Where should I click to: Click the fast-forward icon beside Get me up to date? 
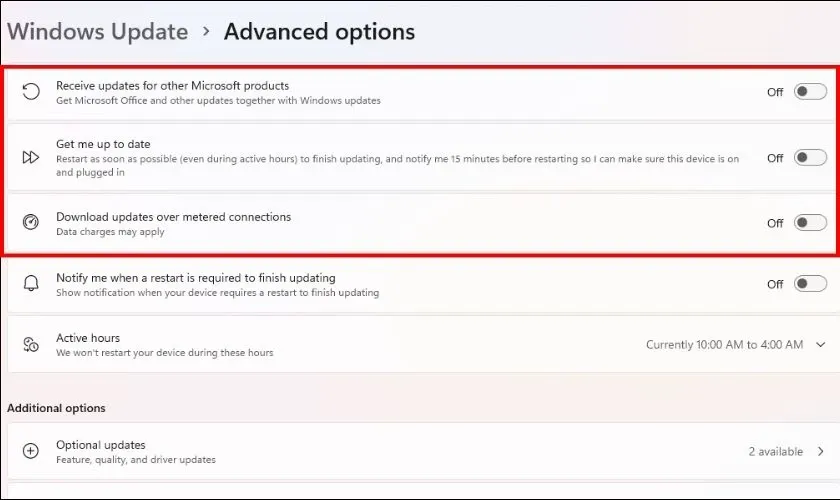pyautogui.click(x=31, y=158)
